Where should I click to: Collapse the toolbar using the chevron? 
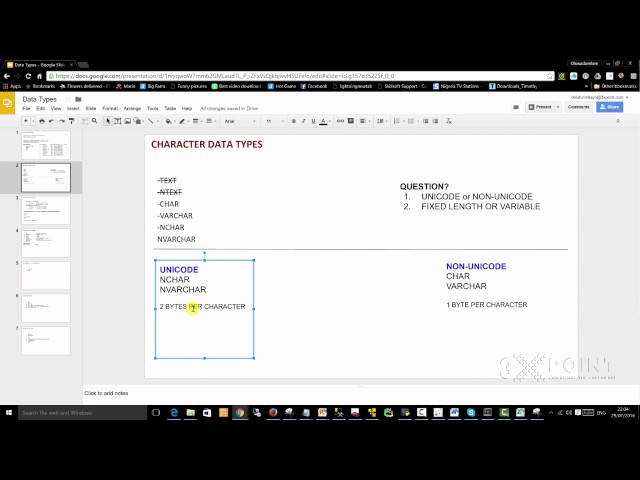[618, 121]
